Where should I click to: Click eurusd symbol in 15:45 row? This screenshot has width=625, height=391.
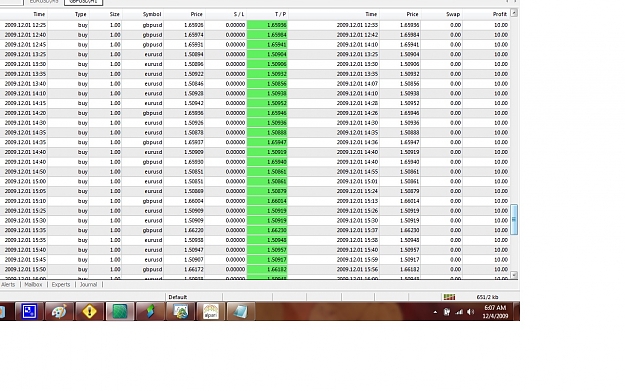coord(153,259)
